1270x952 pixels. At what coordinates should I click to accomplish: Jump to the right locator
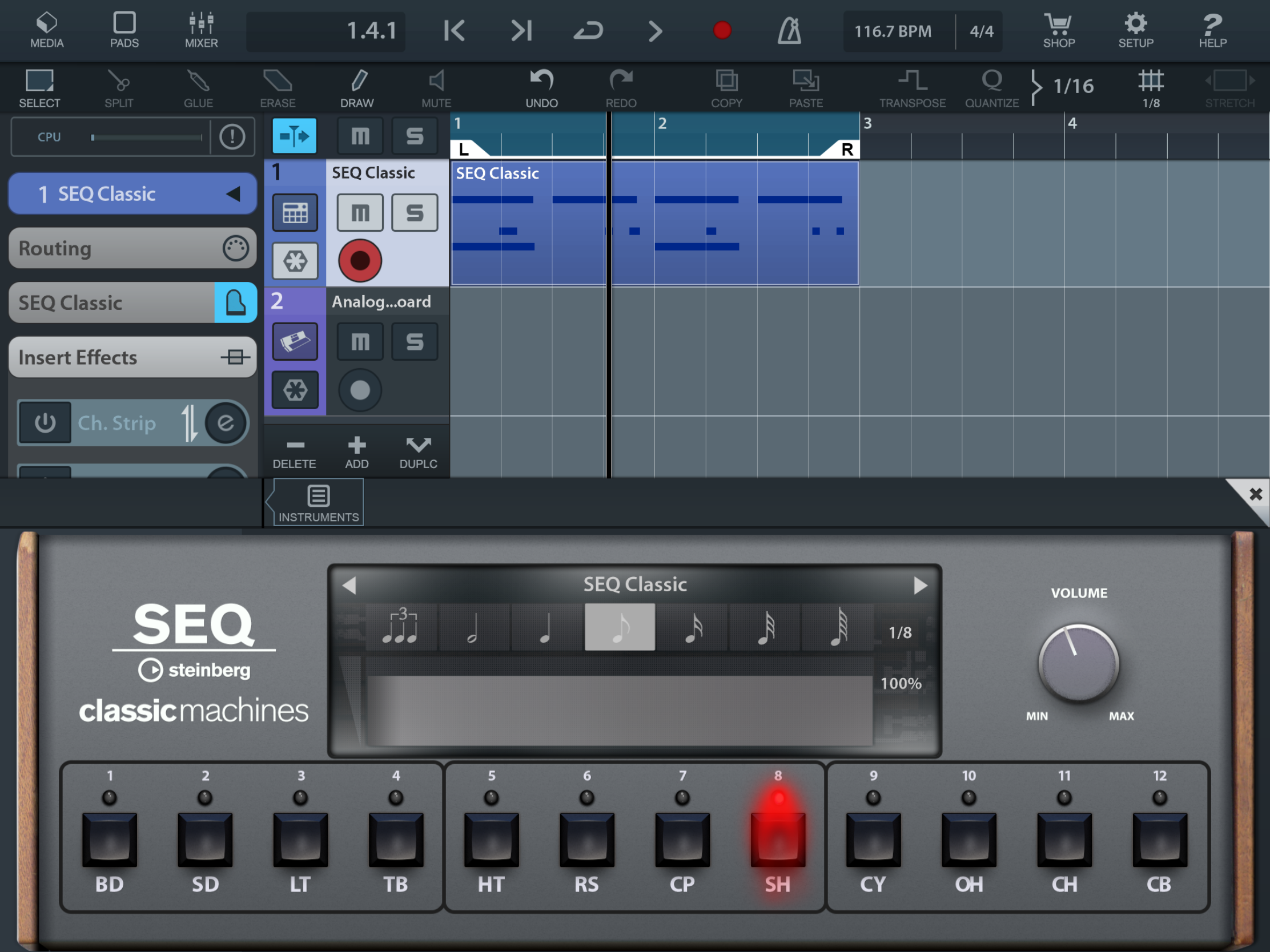521,30
